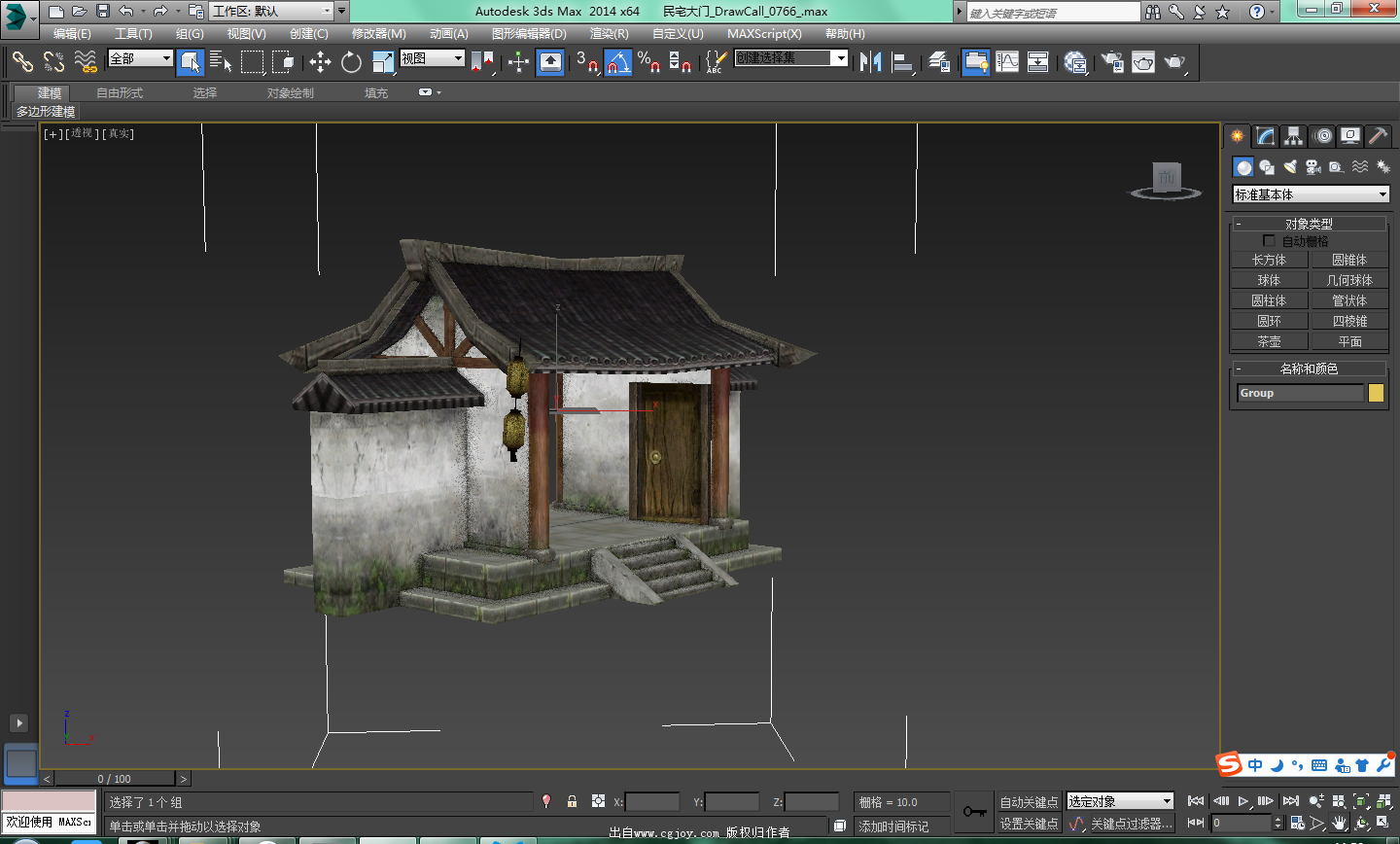1400x844 pixels.
Task: Open the Material Editor
Action: [1075, 62]
